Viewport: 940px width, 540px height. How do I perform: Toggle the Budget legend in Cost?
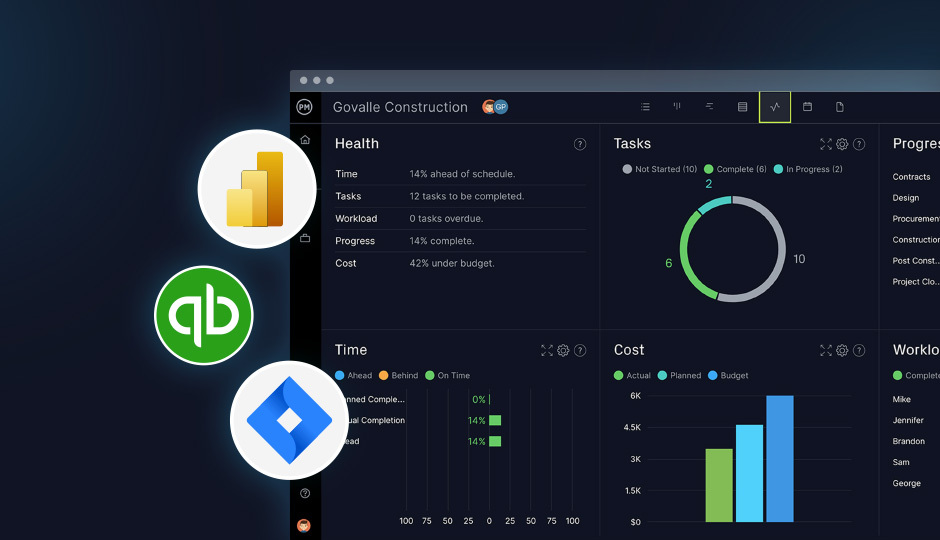[728, 375]
